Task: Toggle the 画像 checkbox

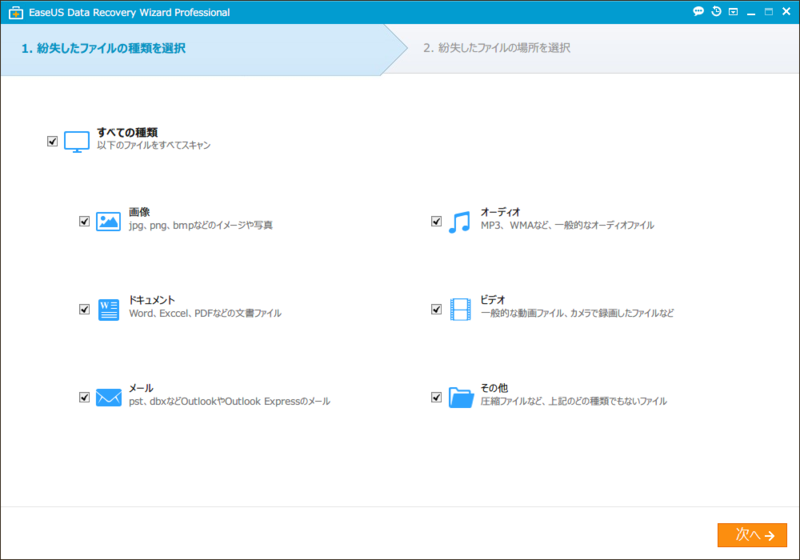Action: 84,221
